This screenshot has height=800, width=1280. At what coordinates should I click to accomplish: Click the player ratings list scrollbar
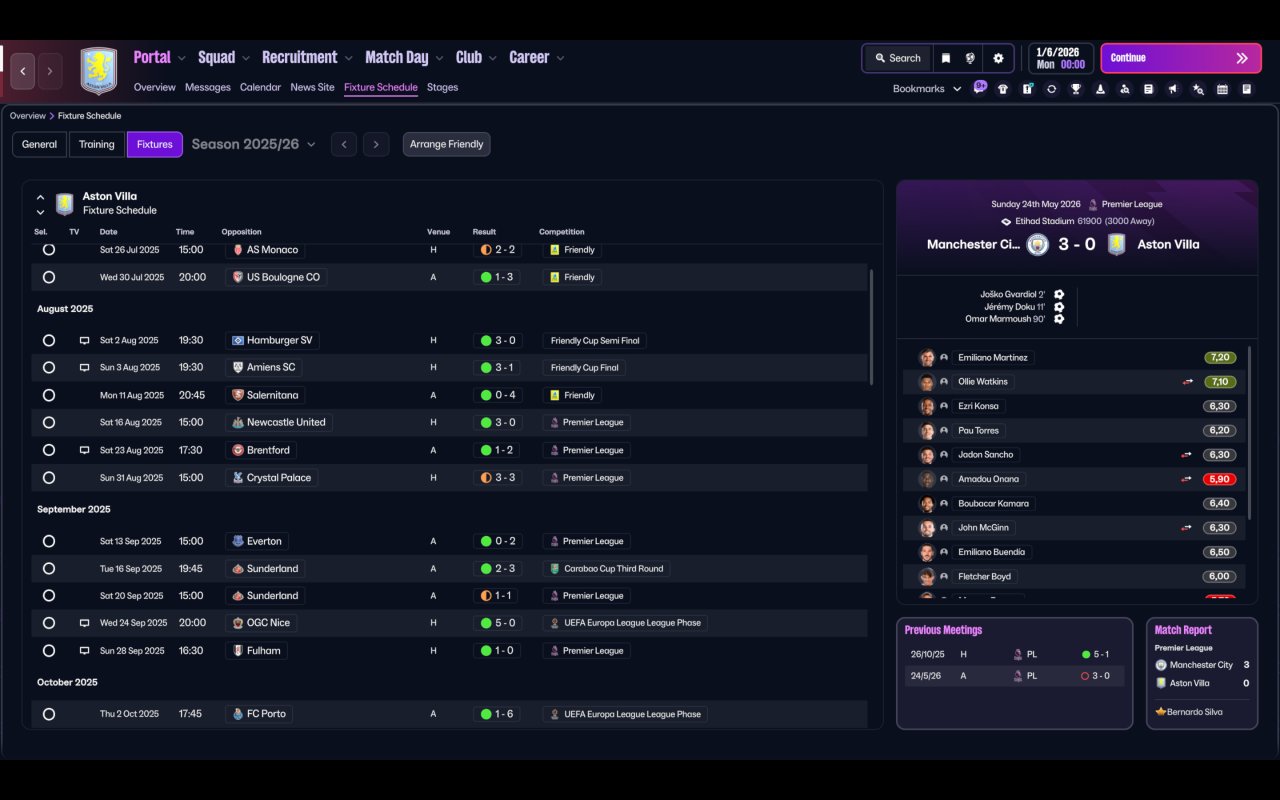coord(1250,432)
